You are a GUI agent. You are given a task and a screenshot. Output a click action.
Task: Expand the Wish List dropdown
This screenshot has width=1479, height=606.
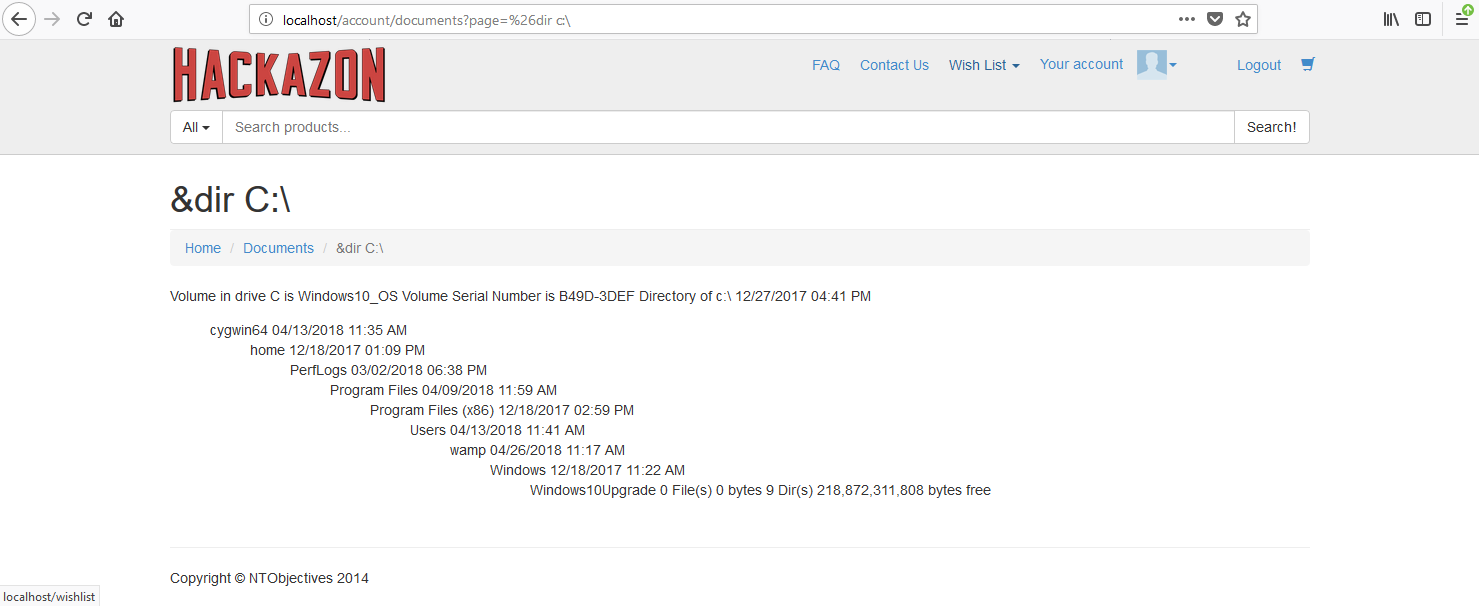[984, 65]
